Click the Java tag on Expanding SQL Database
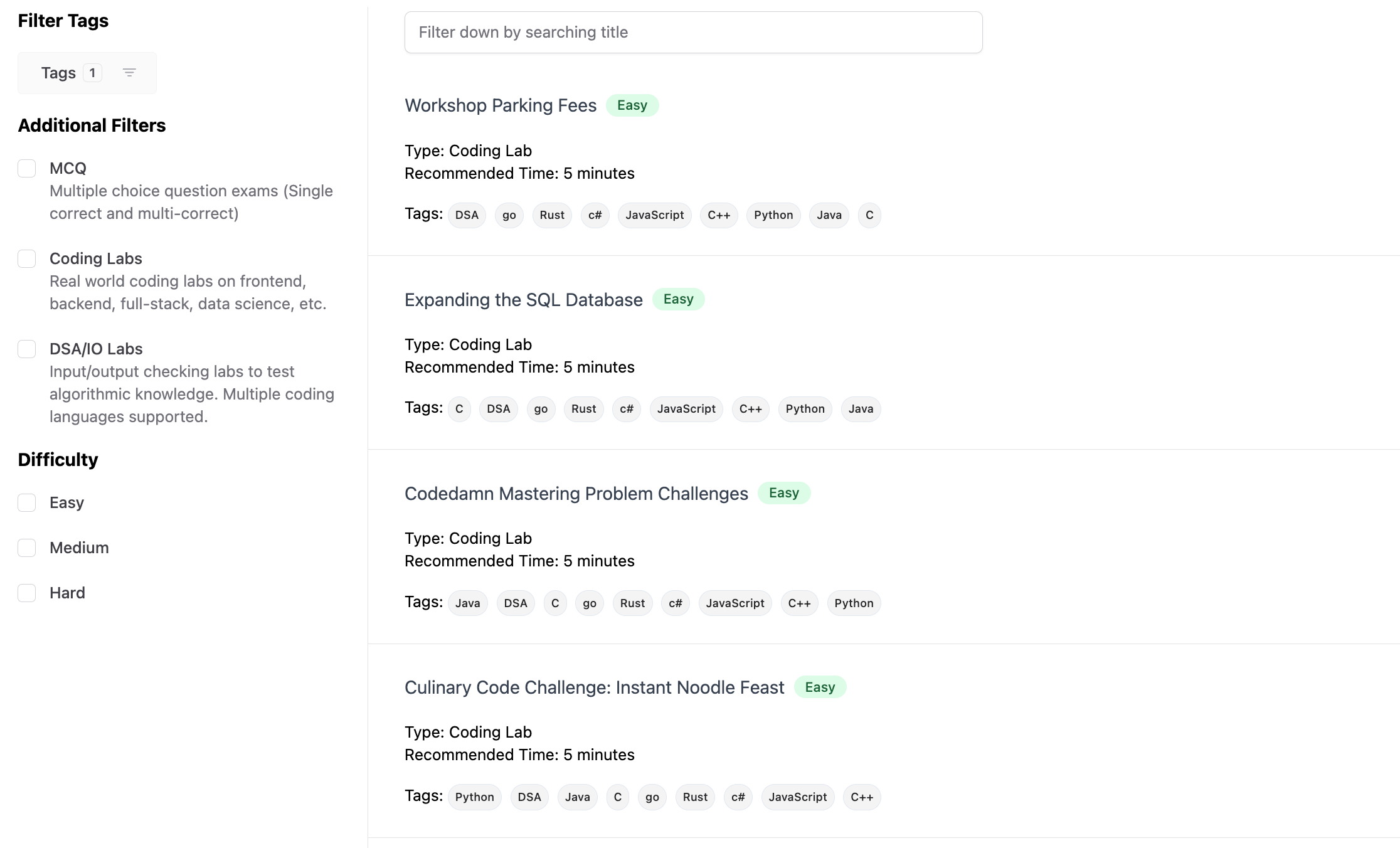The image size is (1400, 848). pyautogui.click(x=860, y=408)
